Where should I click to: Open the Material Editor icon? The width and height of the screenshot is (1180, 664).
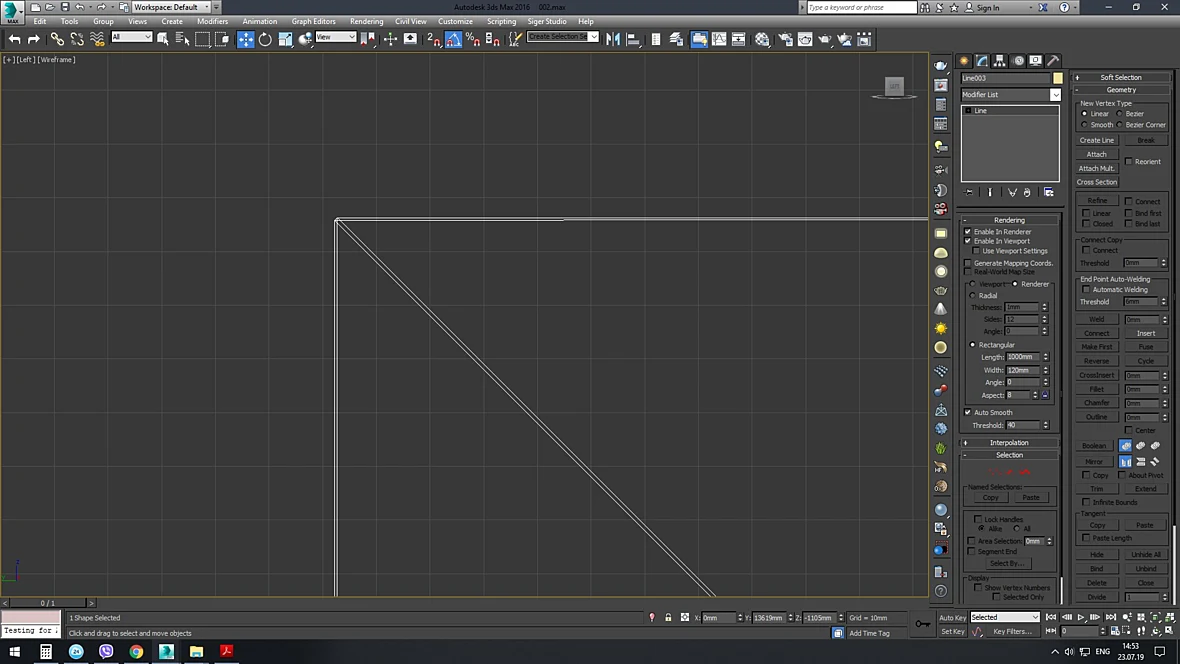click(762, 39)
